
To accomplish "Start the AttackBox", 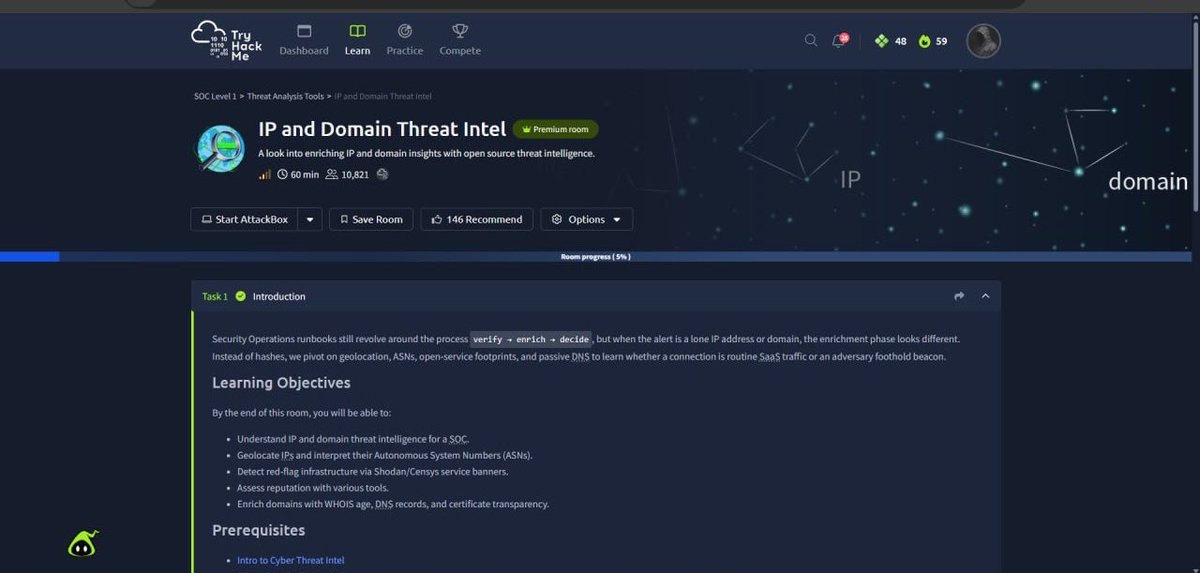I will [244, 219].
